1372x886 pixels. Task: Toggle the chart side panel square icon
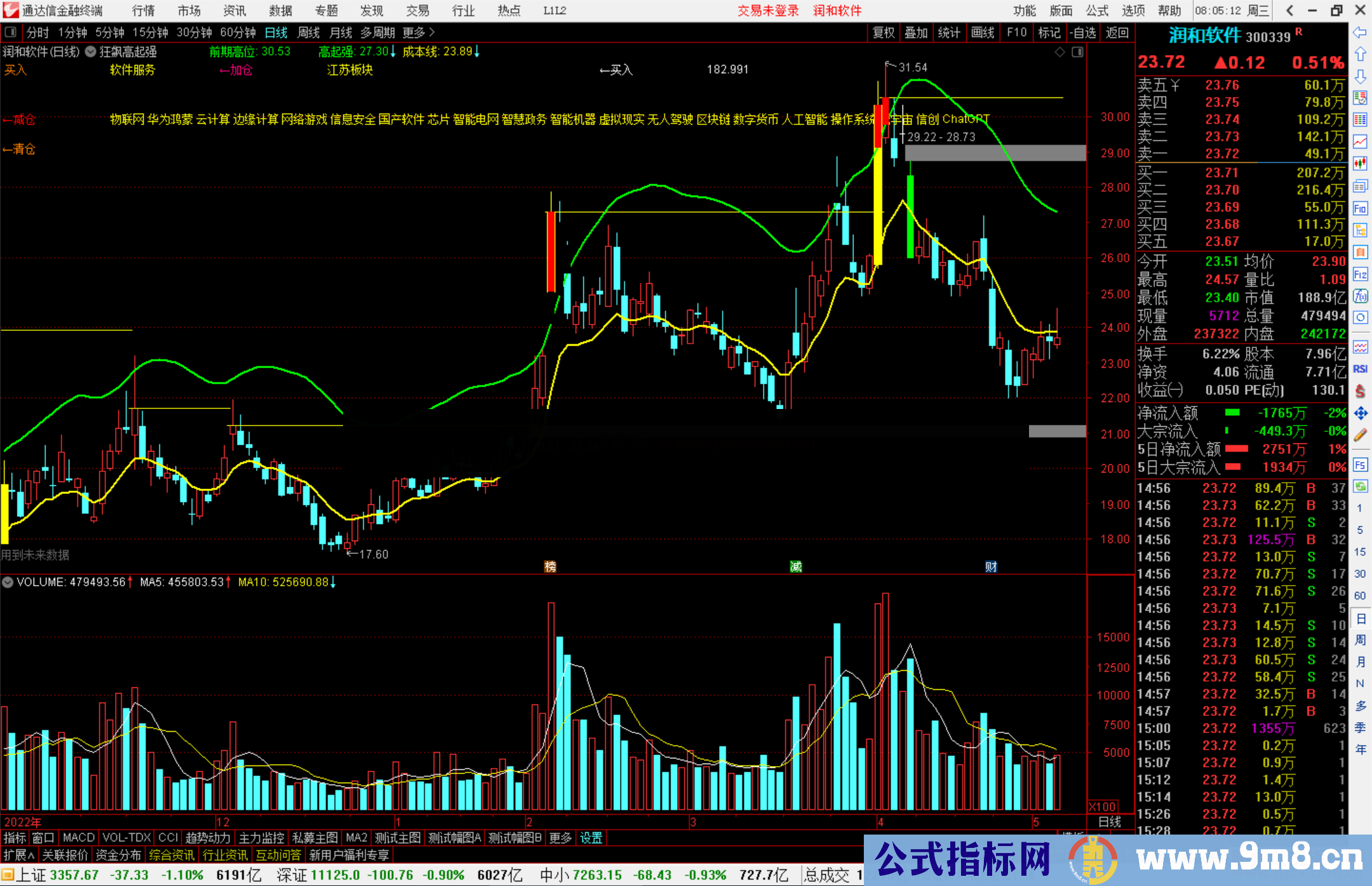(x=1077, y=52)
